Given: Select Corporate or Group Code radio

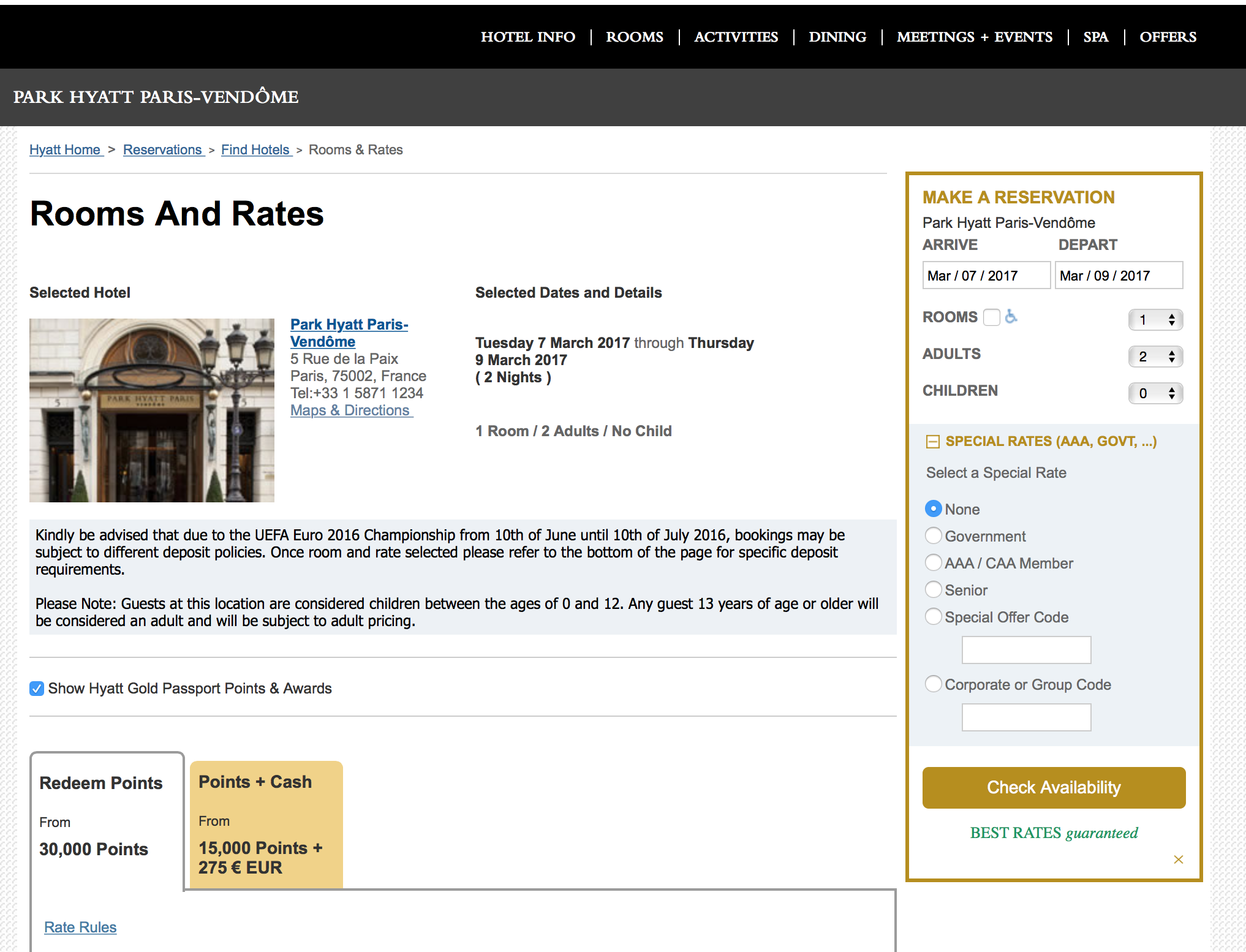Looking at the screenshot, I should (933, 684).
